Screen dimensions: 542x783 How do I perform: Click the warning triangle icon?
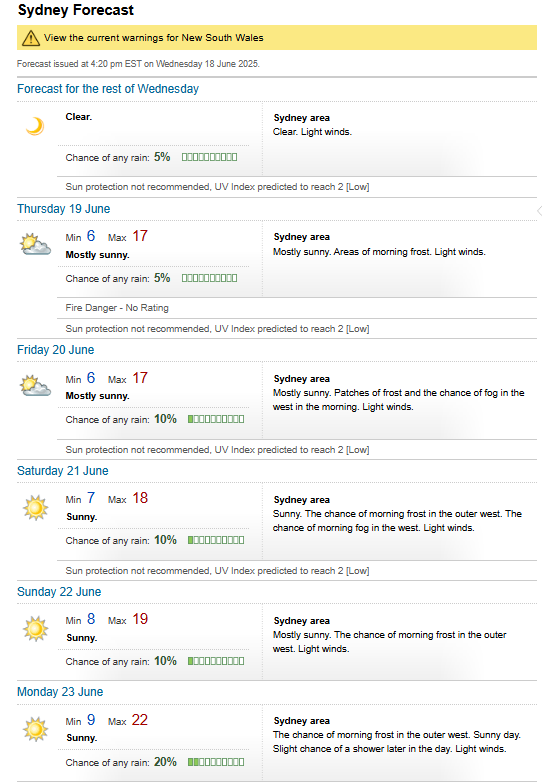[x=31, y=38]
